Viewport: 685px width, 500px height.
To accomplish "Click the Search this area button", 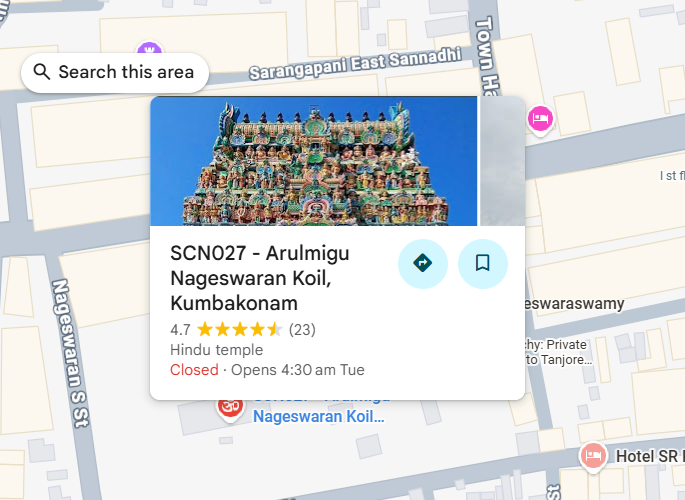I will pos(114,72).
